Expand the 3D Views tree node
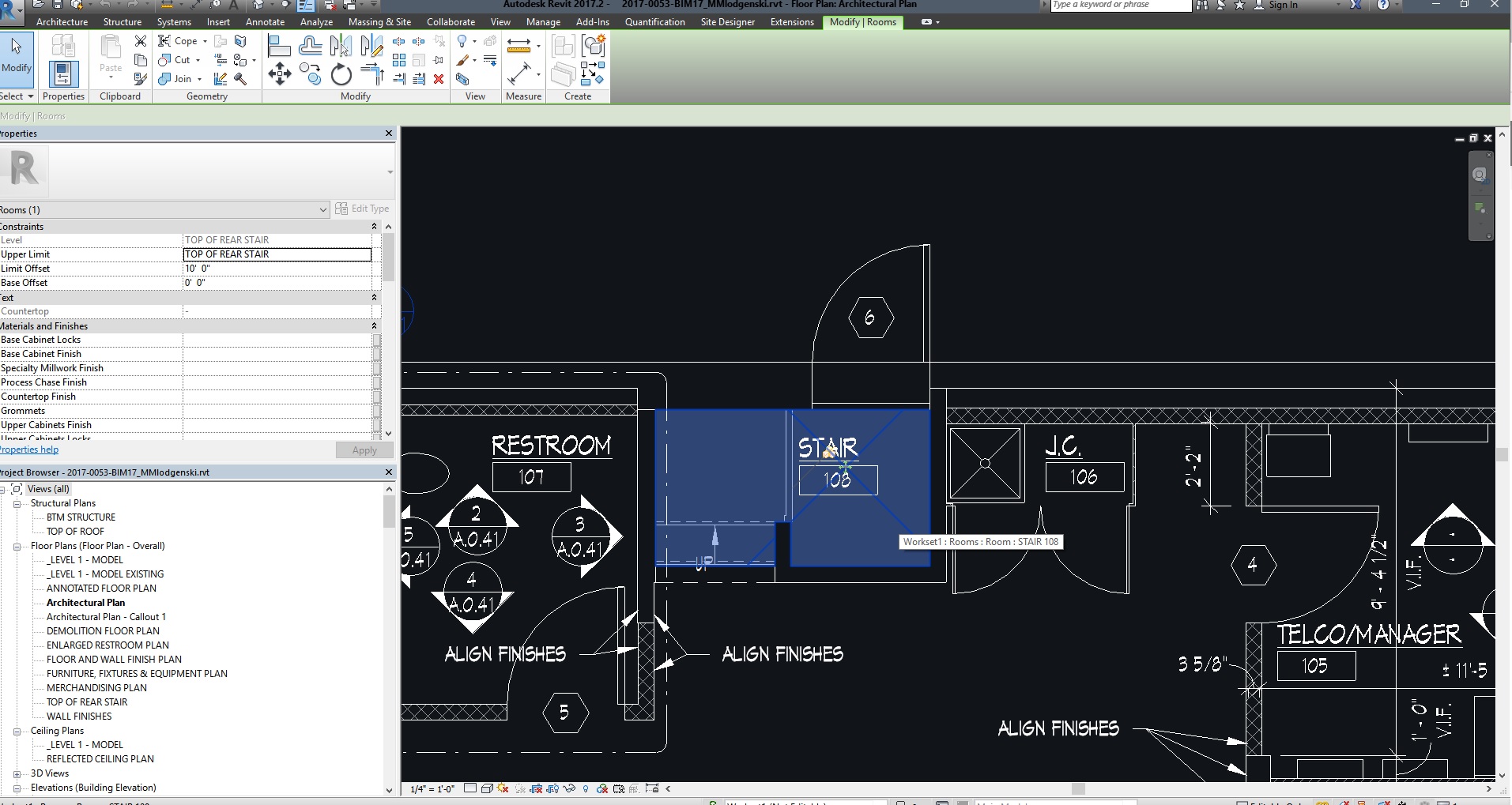Image resolution: width=1512 pixels, height=805 pixels. pos(17,773)
